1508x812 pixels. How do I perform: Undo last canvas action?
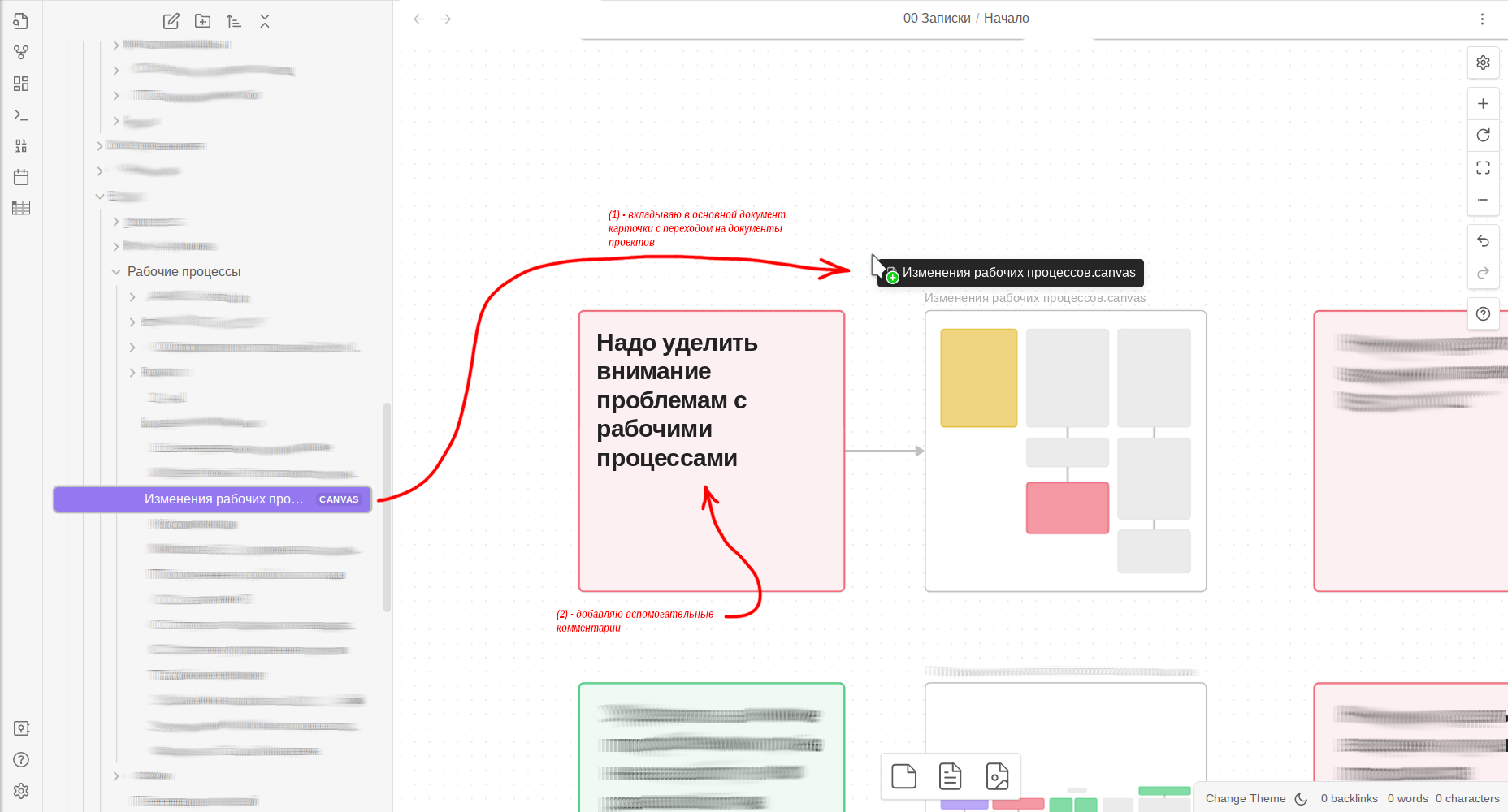coord(1483,241)
